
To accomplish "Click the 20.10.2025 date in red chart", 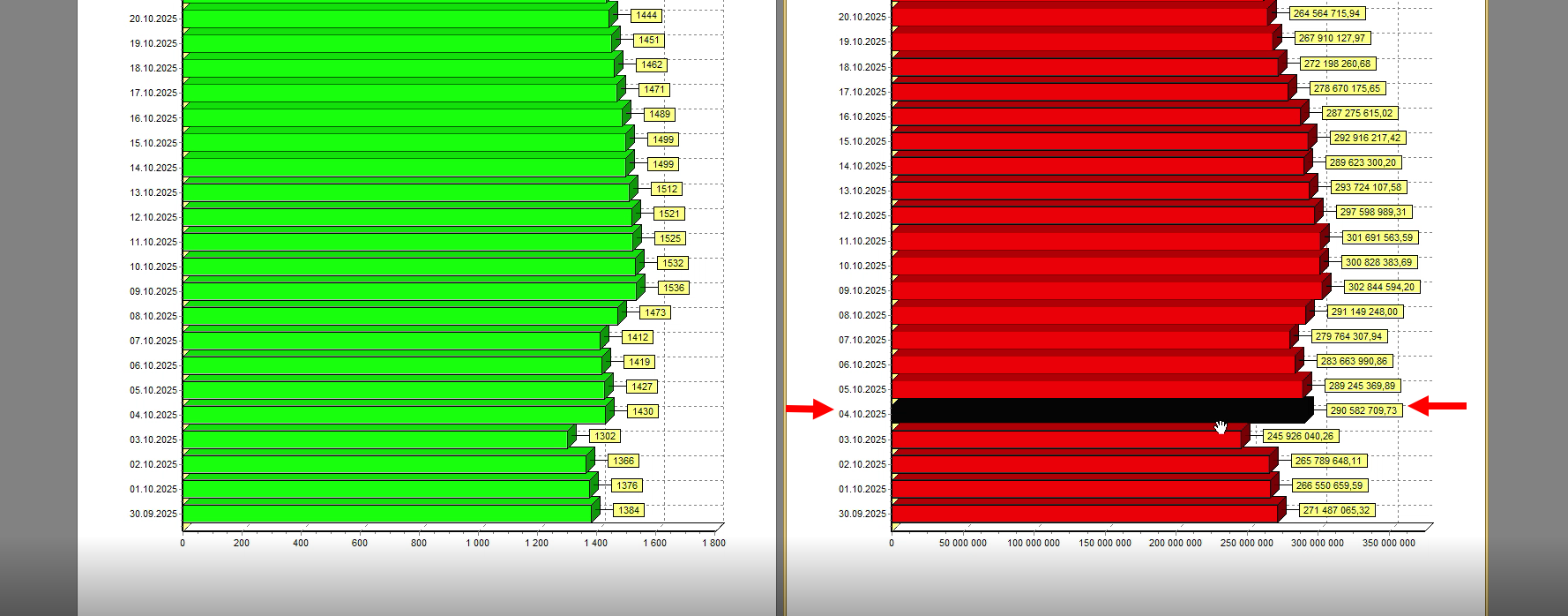I will click(x=862, y=17).
